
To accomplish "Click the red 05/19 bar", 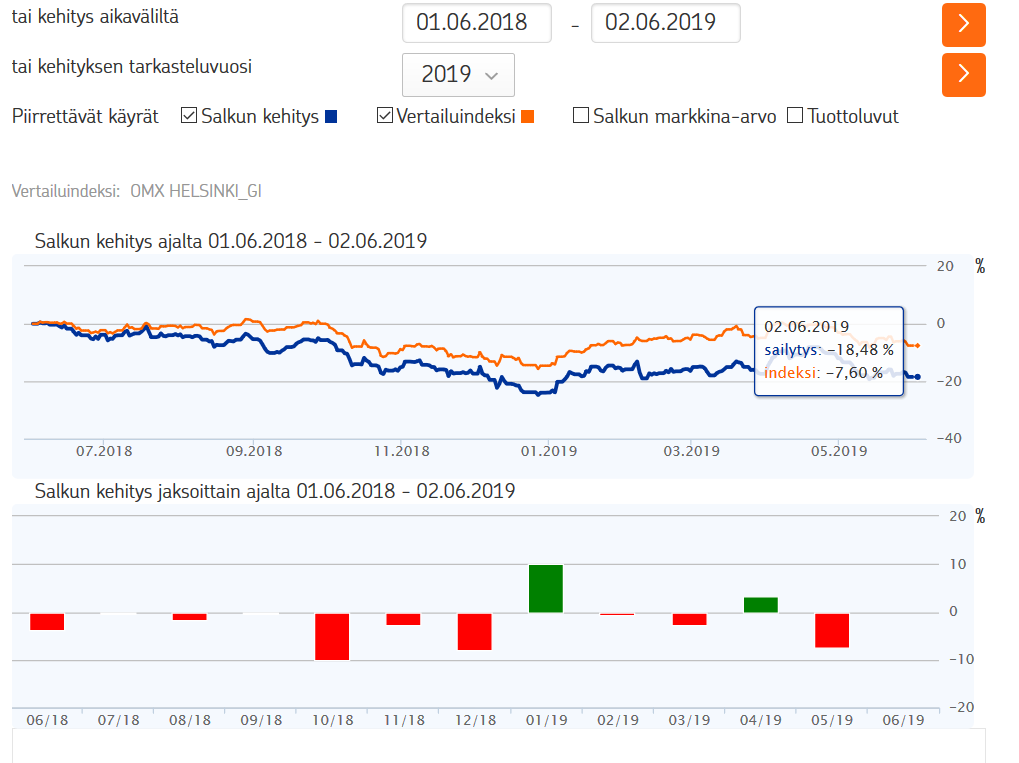I will pos(832,630).
